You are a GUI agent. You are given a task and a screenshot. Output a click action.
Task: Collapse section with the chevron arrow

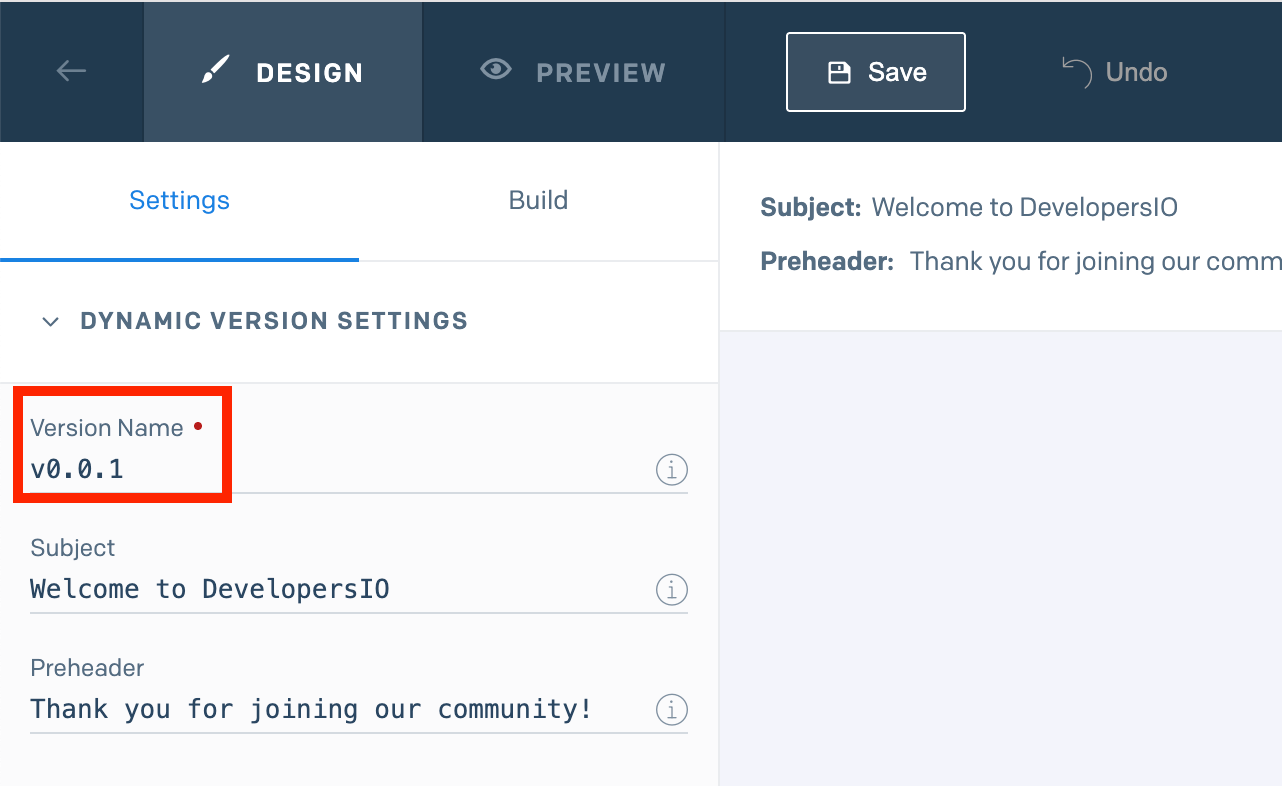pos(50,322)
